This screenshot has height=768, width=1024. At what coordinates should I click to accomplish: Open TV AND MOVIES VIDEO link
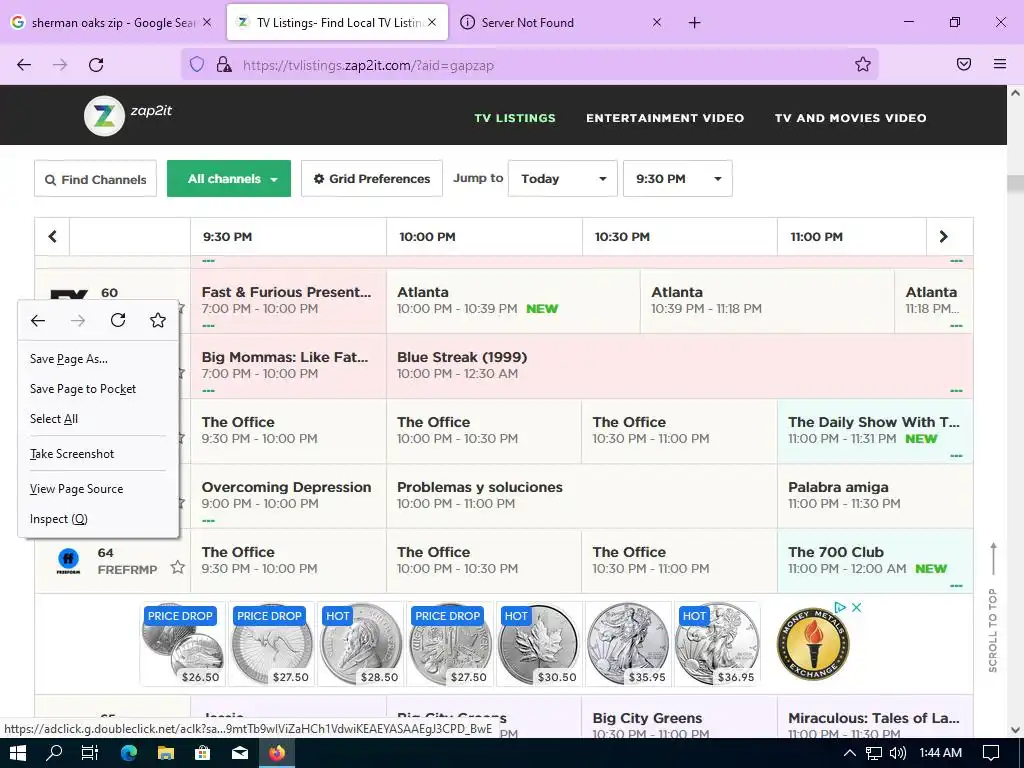click(x=850, y=118)
